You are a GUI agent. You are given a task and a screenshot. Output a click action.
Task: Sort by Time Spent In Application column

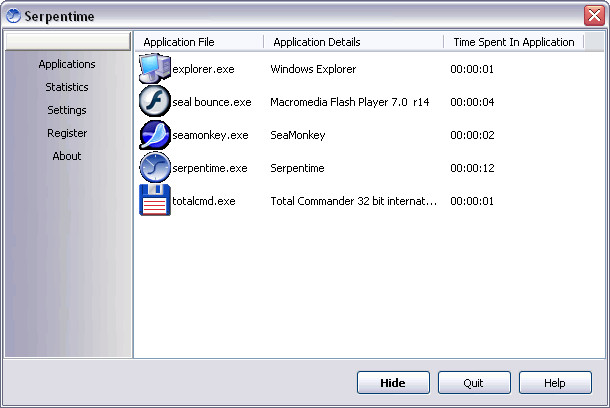[514, 42]
